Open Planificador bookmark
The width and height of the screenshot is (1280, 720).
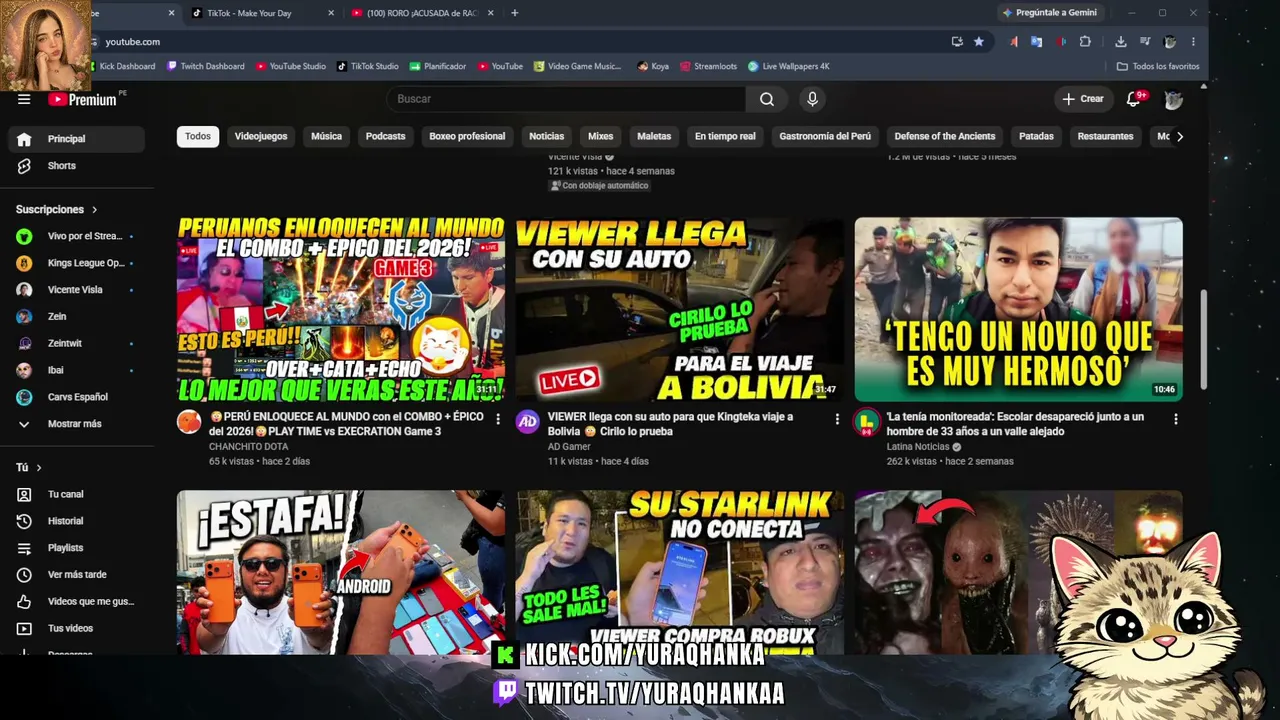click(x=438, y=66)
